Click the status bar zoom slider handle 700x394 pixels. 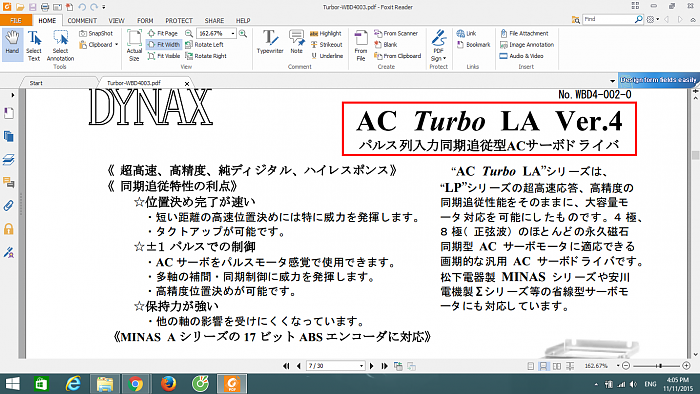[660, 366]
